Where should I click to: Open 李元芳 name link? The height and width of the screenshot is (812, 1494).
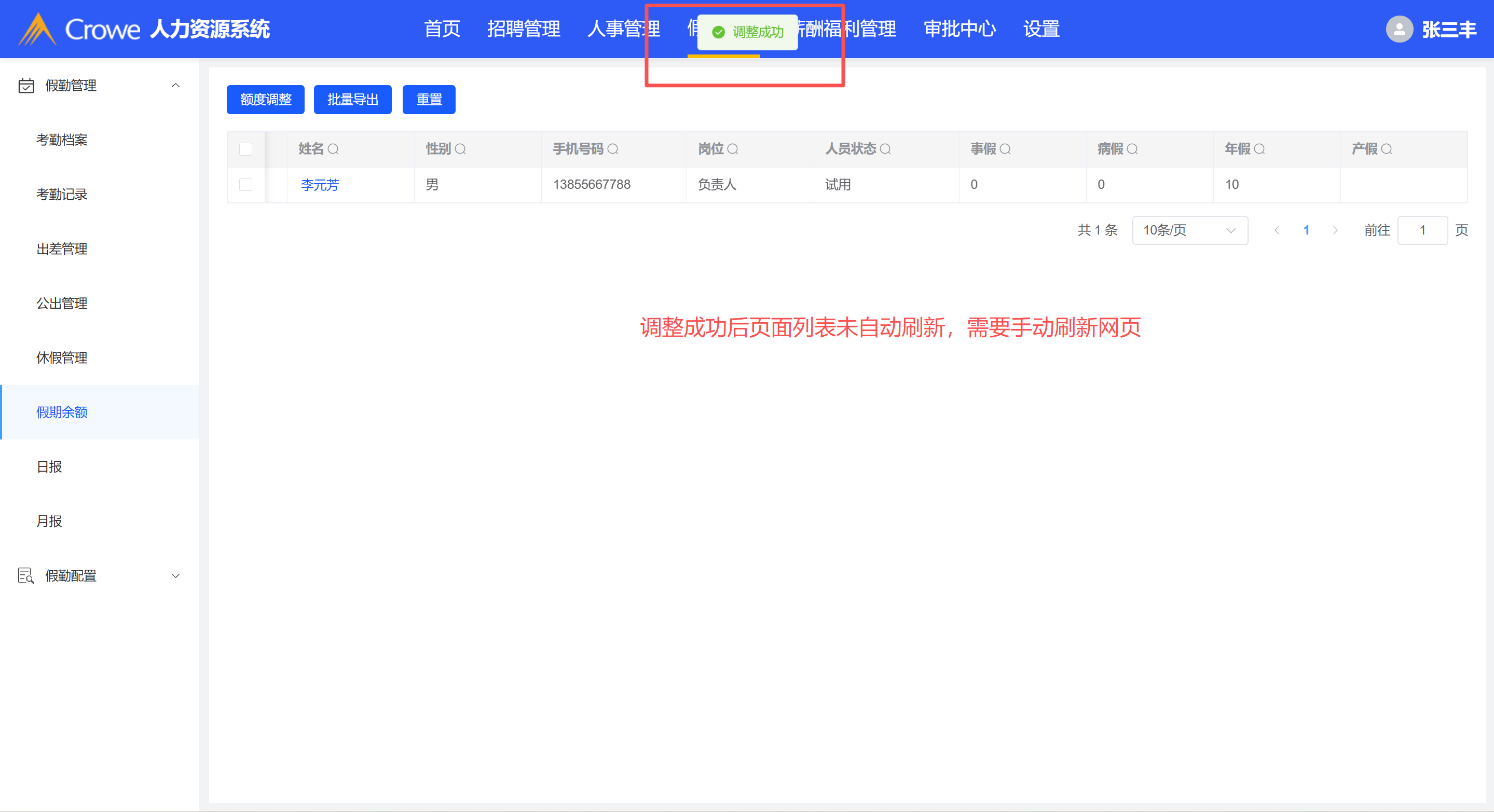click(x=320, y=184)
